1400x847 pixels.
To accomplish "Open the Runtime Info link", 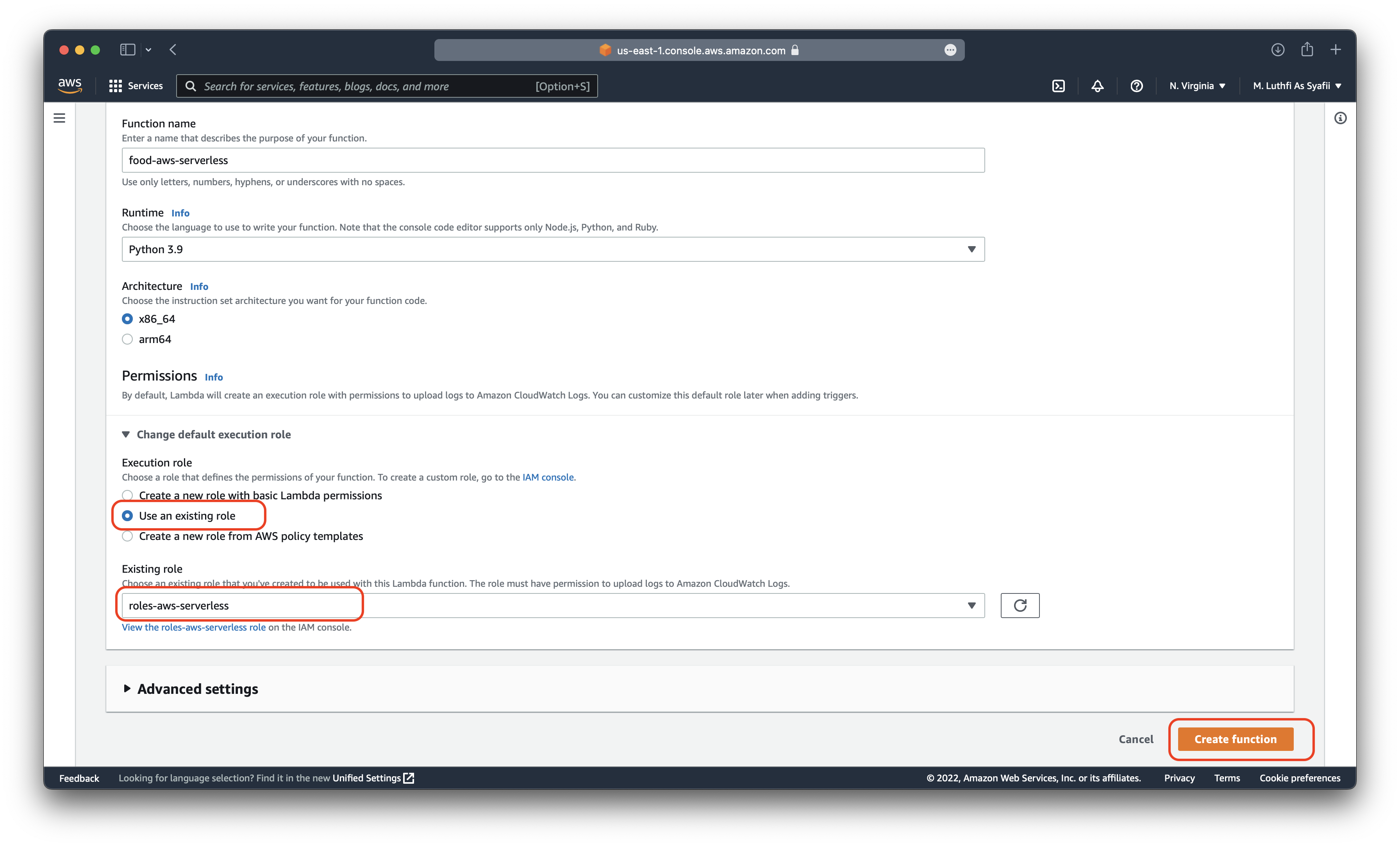I will tap(180, 213).
